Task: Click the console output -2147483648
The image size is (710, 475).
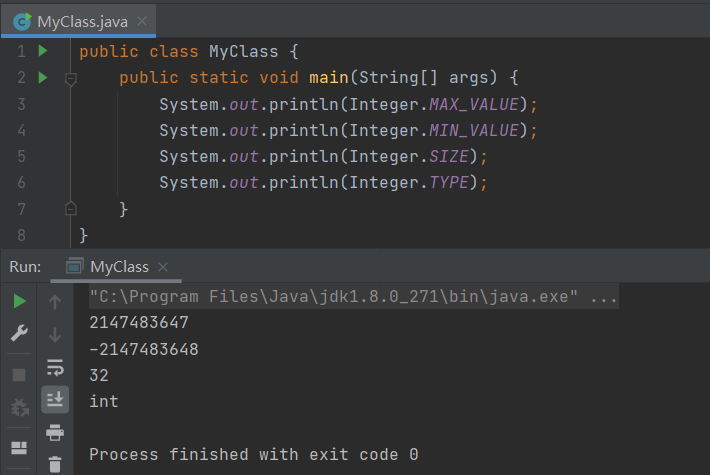Action: [x=144, y=349]
